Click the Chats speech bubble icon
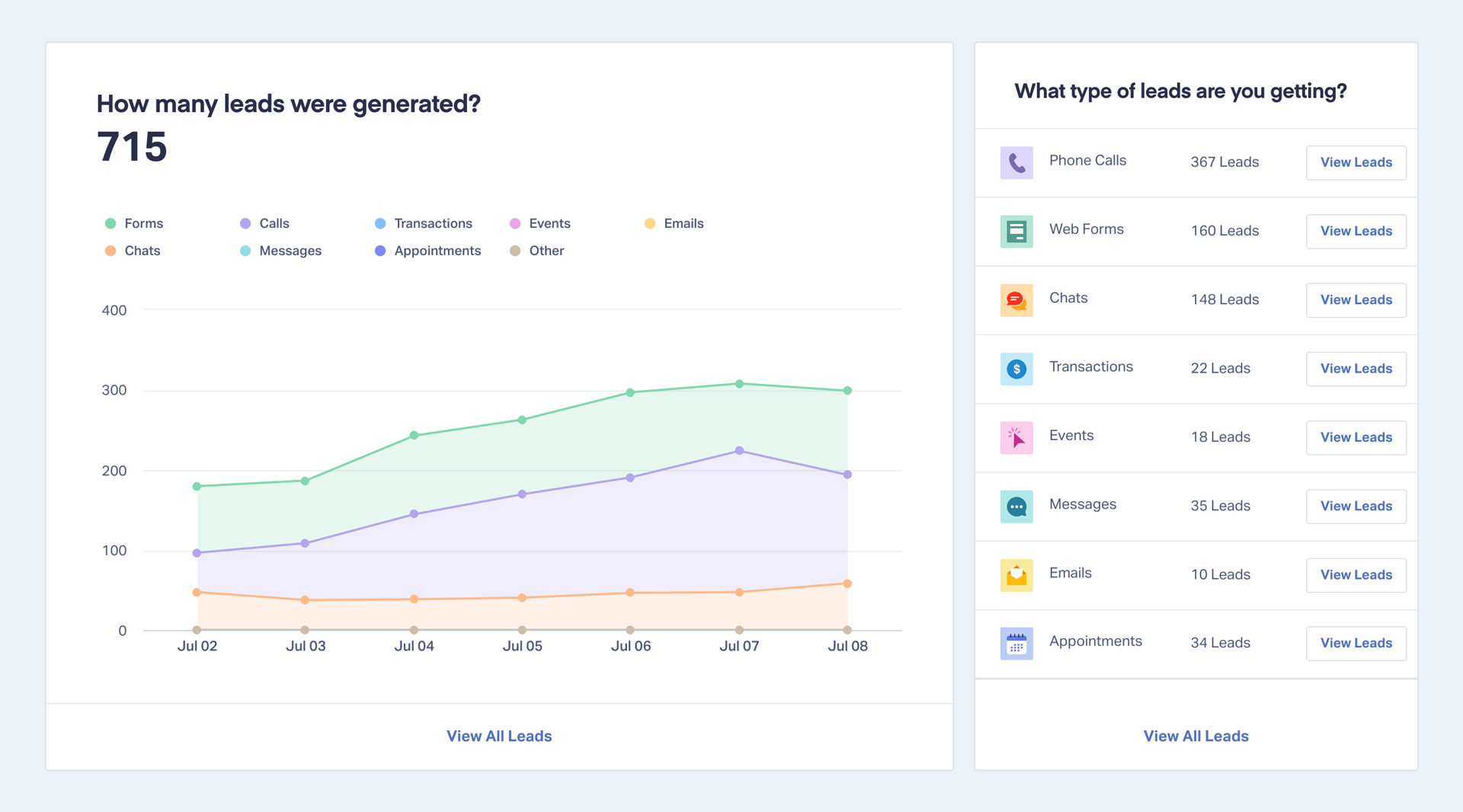 coord(1016,300)
